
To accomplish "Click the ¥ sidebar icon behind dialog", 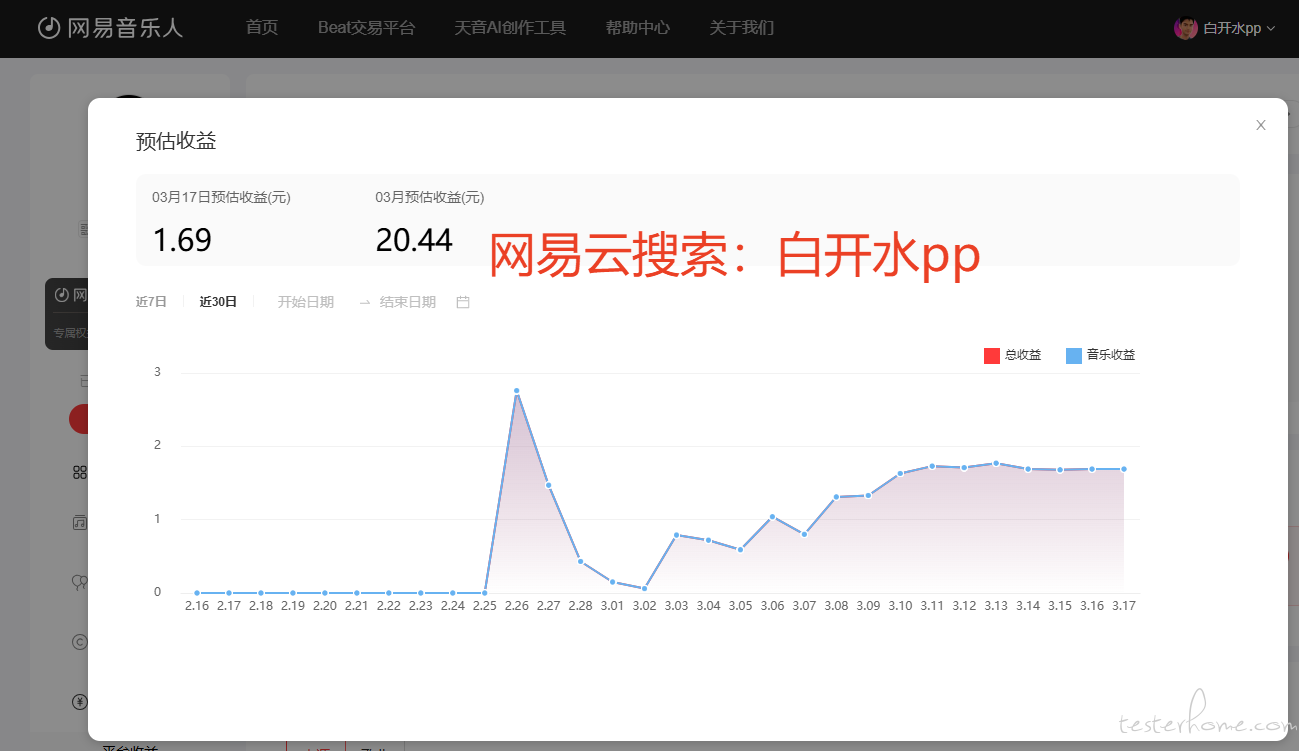I will point(80,702).
